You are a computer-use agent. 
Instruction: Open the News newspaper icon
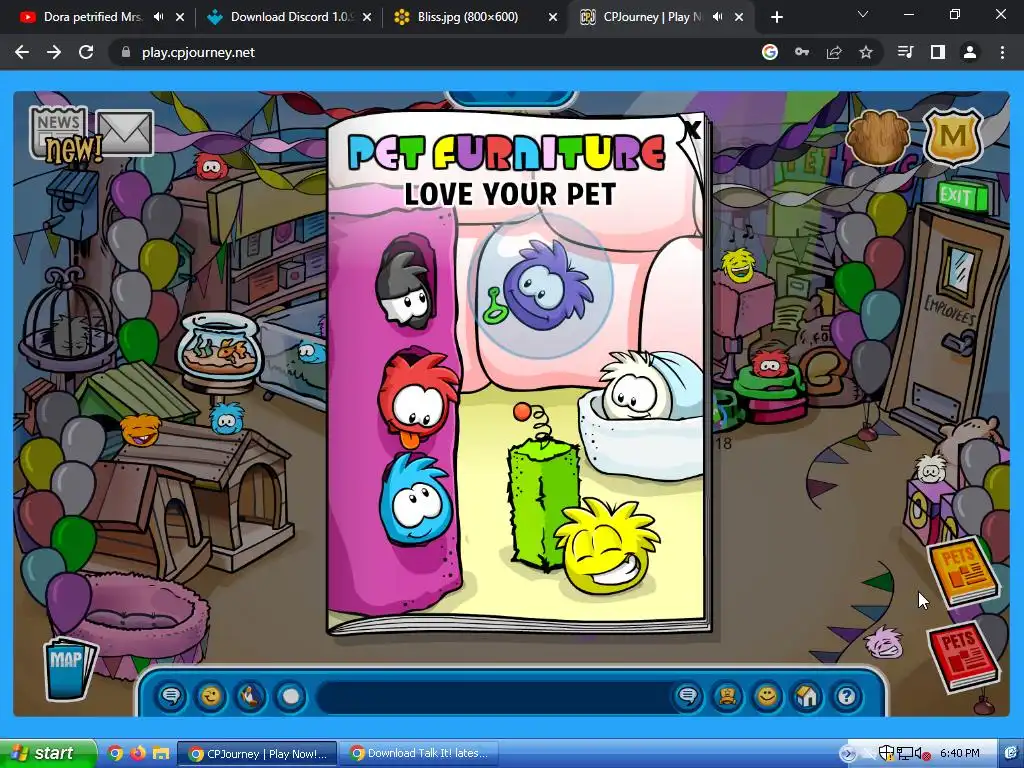pyautogui.click(x=59, y=133)
